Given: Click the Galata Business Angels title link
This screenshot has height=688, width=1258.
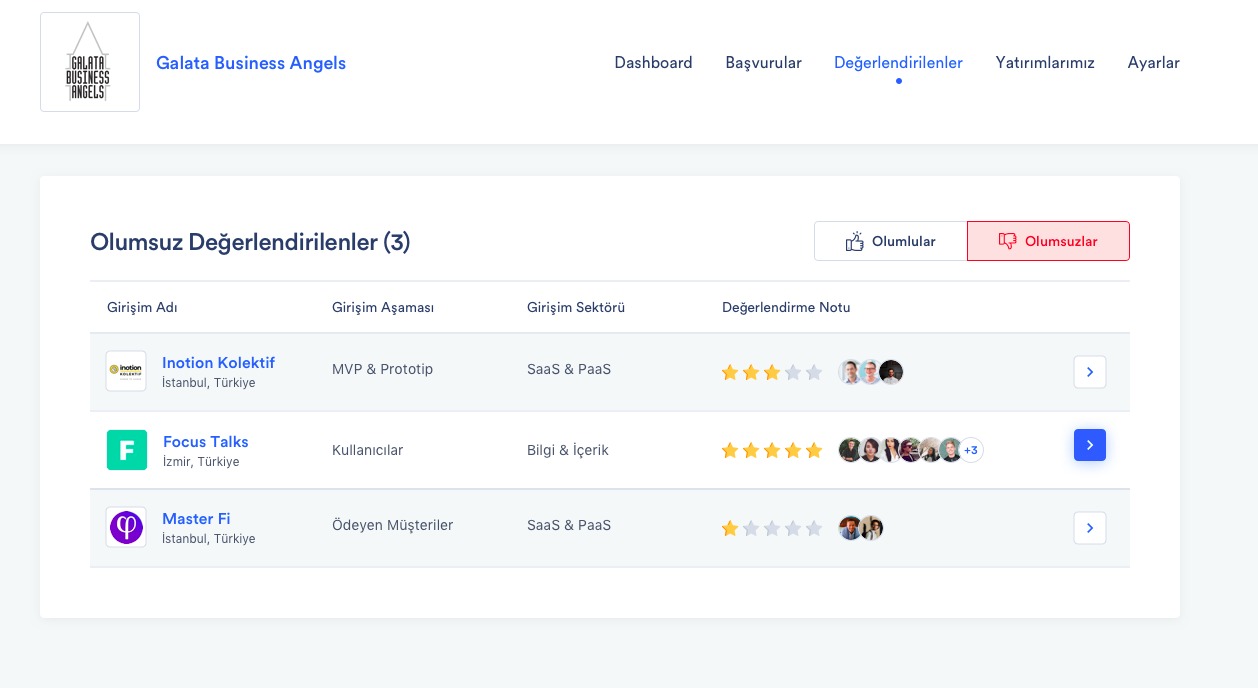Looking at the screenshot, I should (x=251, y=63).
